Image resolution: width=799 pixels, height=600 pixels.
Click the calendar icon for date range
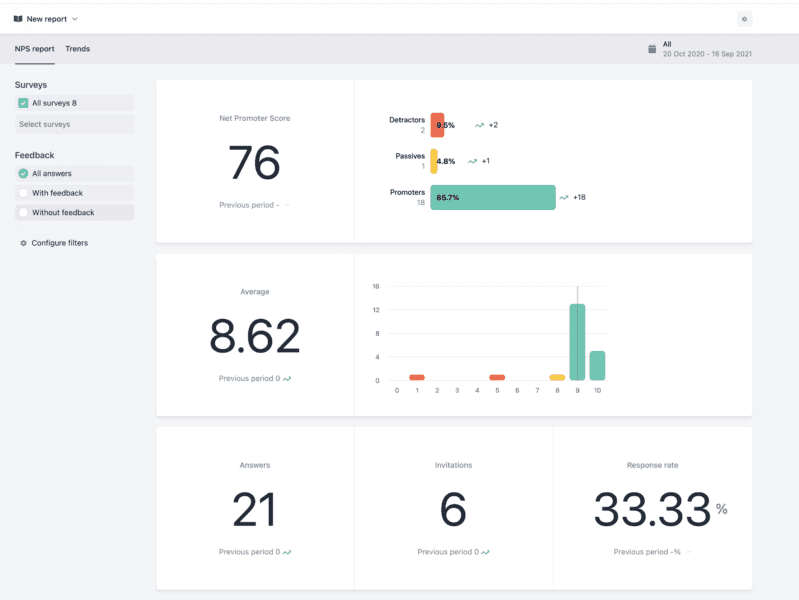[652, 48]
